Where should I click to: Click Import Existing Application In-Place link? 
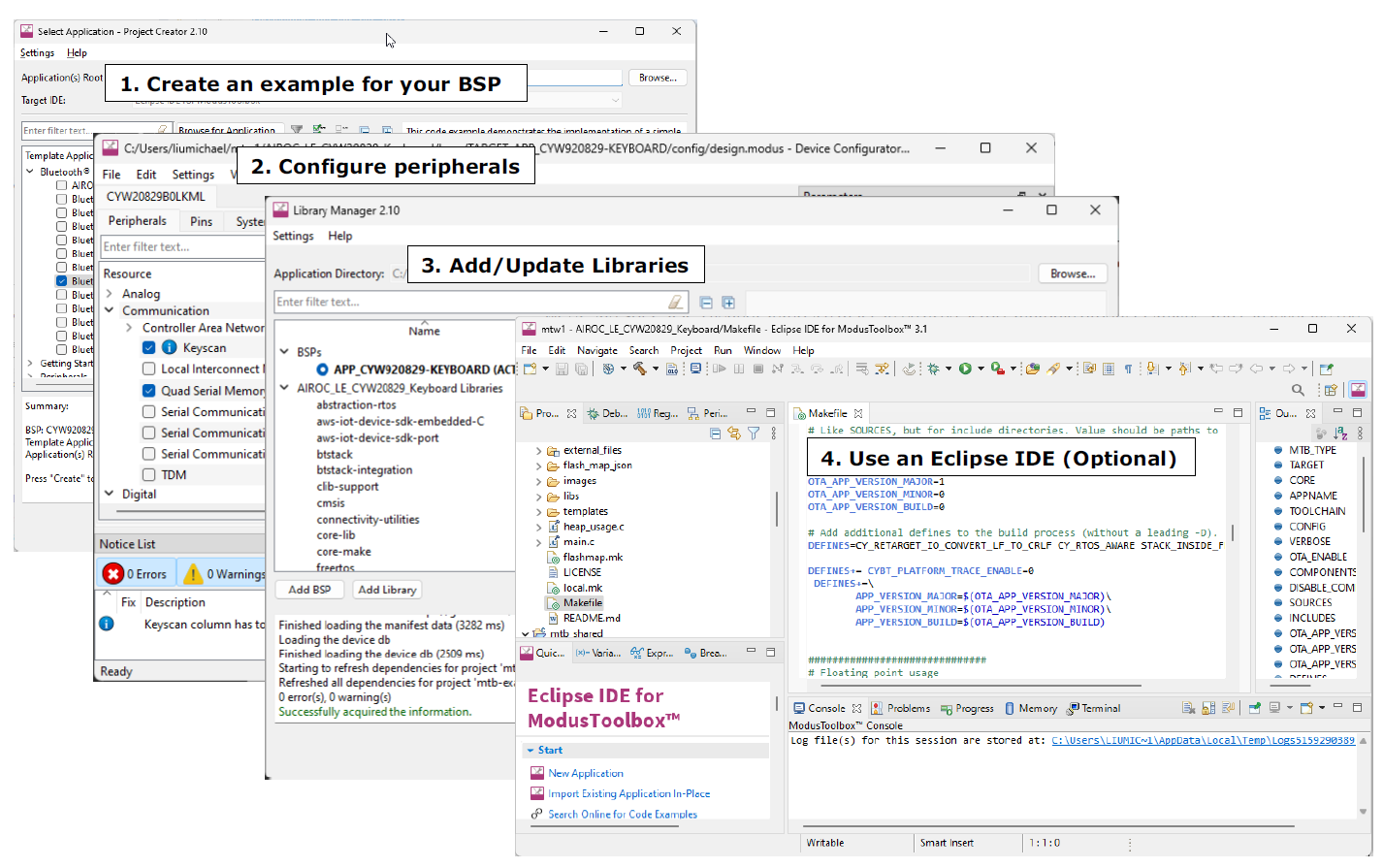pos(629,793)
